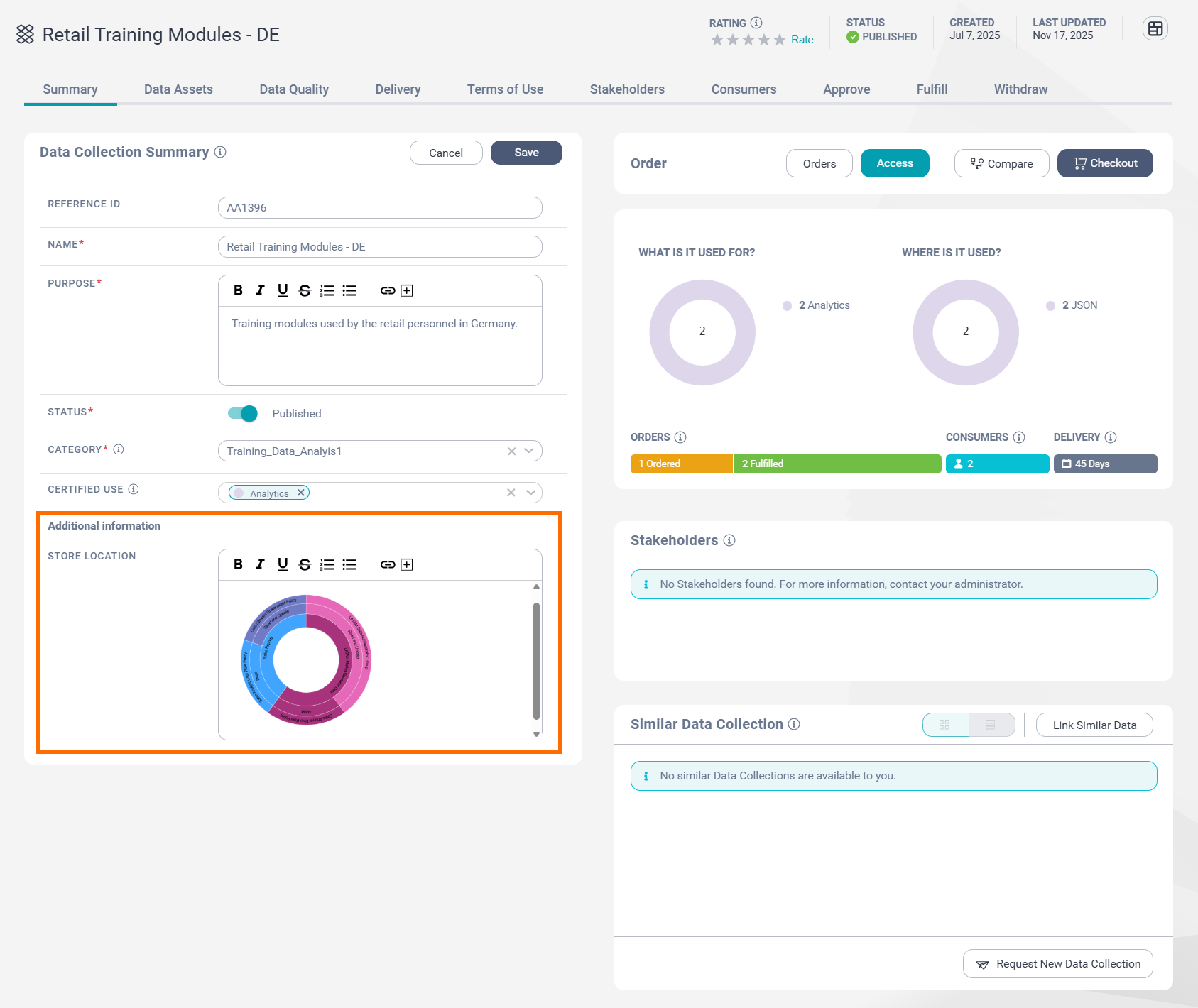Click the Rating info icon
This screenshot has height=1008, width=1198.
coord(756,23)
